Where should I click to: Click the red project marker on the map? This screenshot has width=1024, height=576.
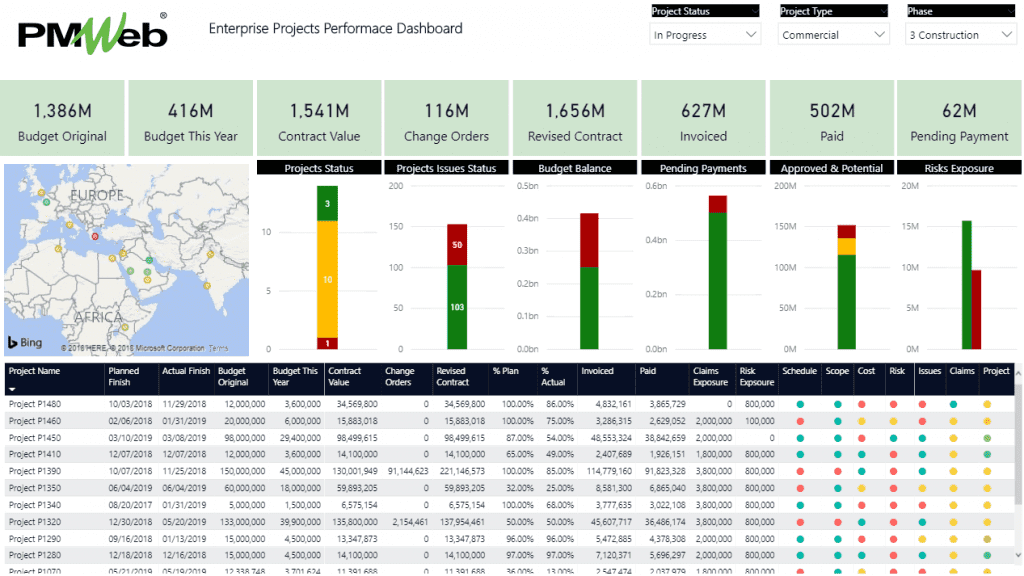(x=95, y=236)
